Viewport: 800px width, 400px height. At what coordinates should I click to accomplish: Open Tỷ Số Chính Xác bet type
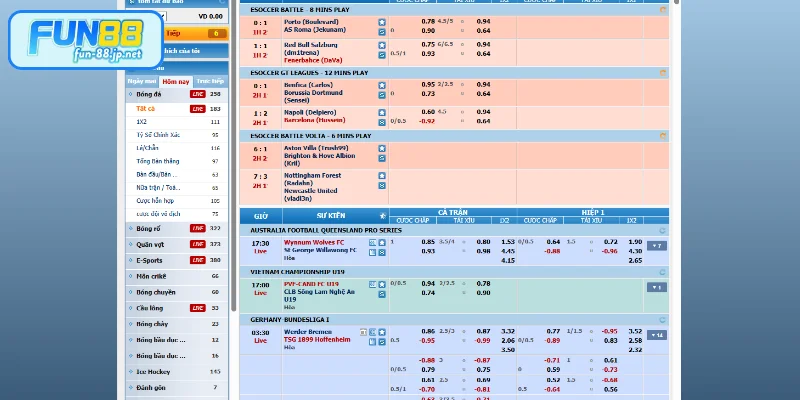click(x=157, y=134)
